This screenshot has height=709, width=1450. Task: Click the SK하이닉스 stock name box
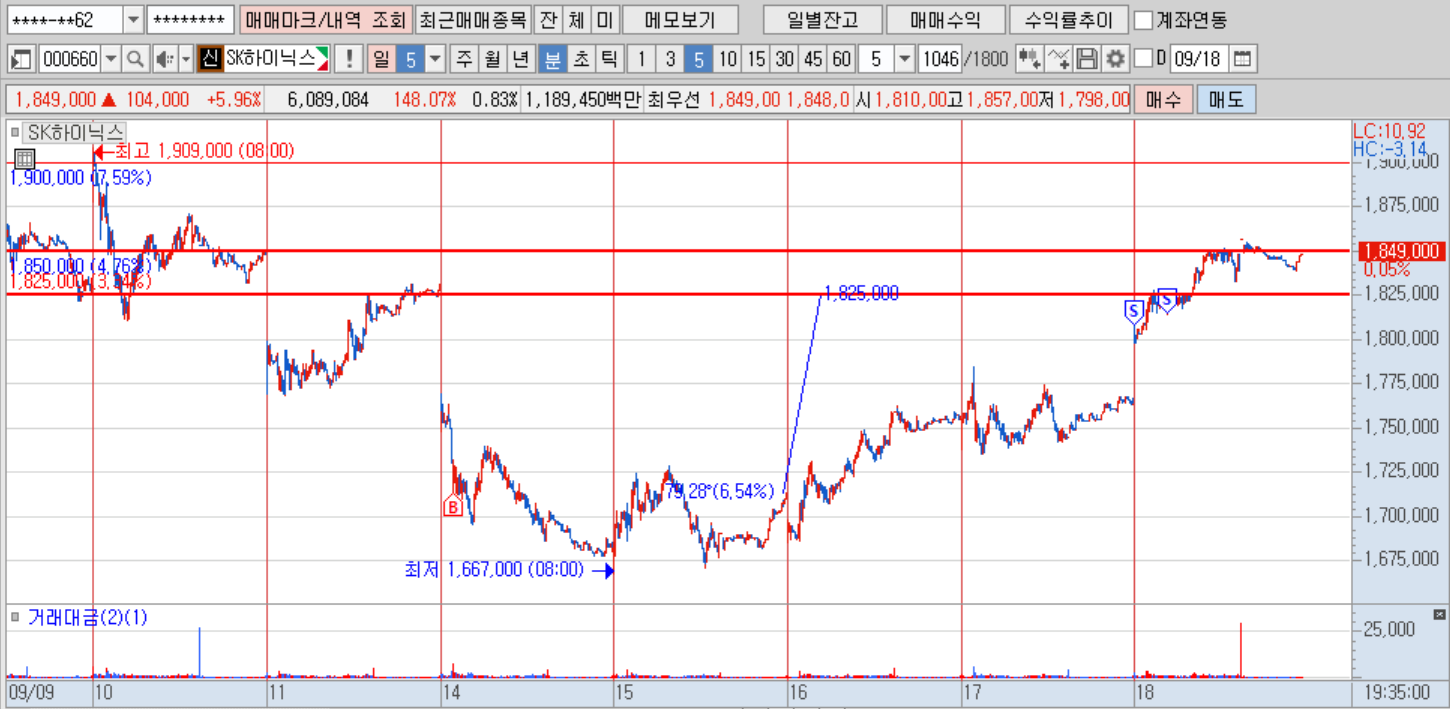click(277, 59)
